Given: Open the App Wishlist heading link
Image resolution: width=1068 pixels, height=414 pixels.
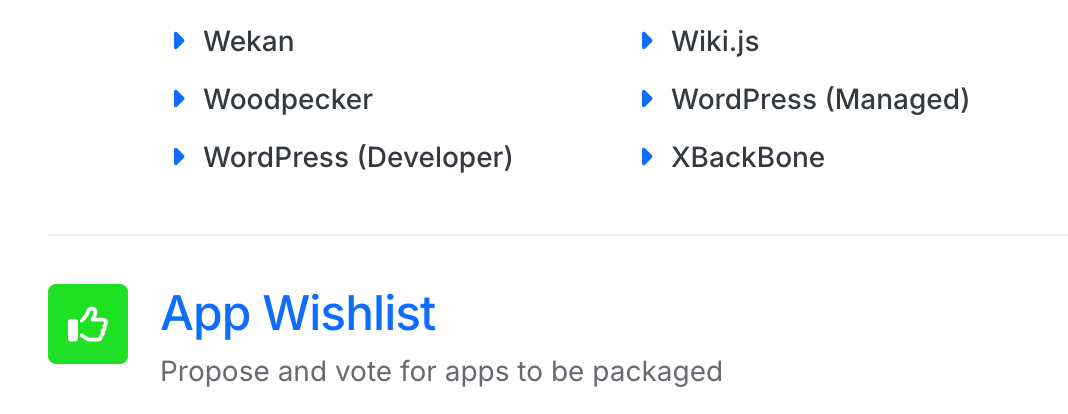Looking at the screenshot, I should [298, 314].
